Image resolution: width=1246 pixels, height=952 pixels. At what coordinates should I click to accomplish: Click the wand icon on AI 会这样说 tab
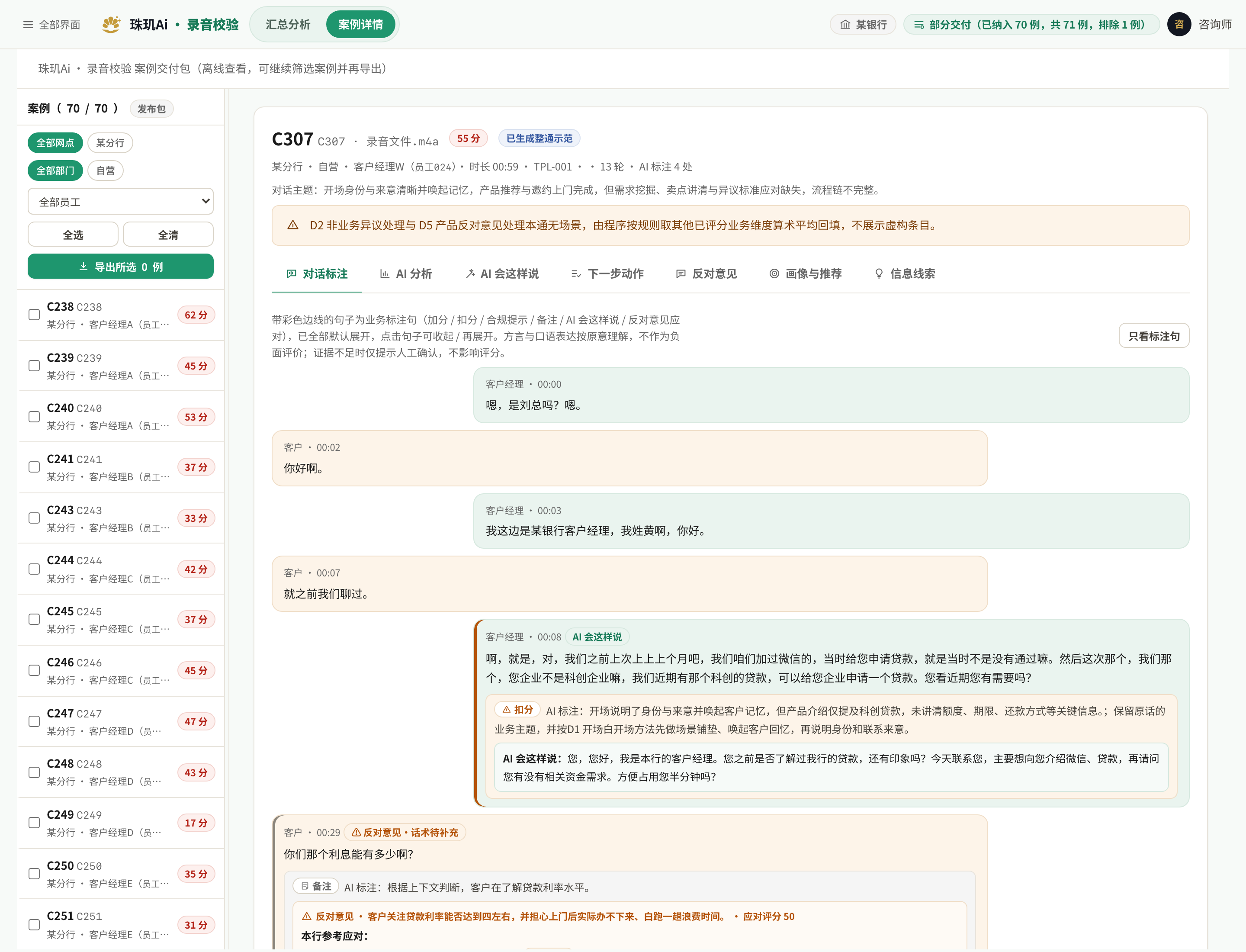470,273
